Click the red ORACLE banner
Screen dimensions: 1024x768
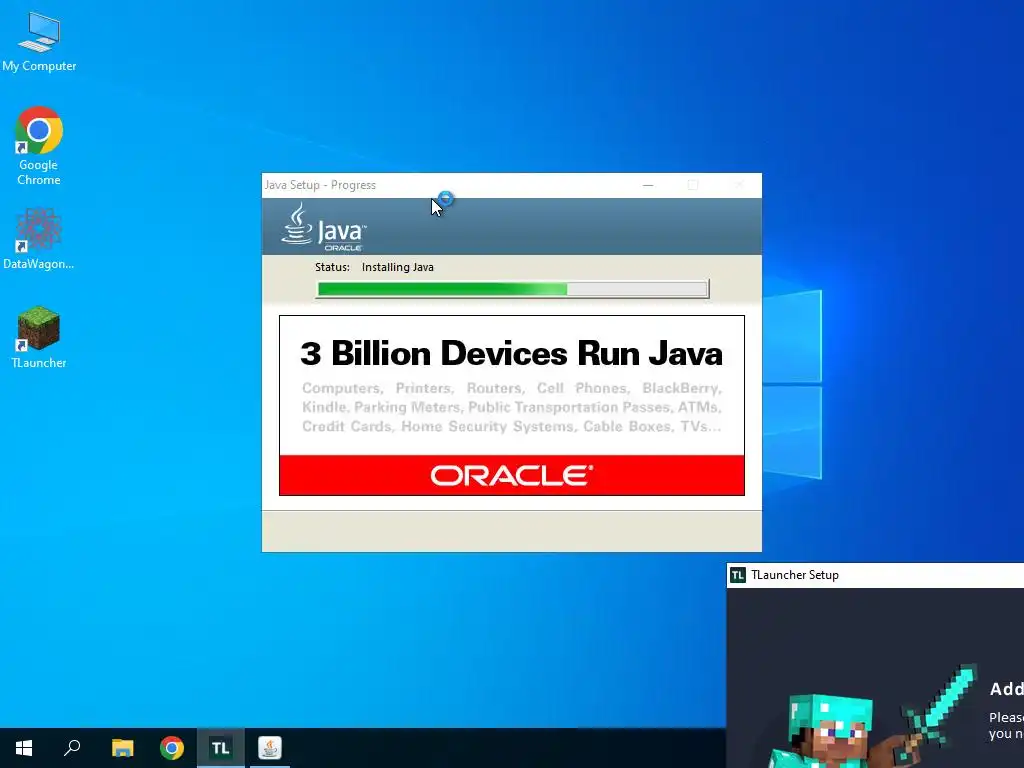512,475
